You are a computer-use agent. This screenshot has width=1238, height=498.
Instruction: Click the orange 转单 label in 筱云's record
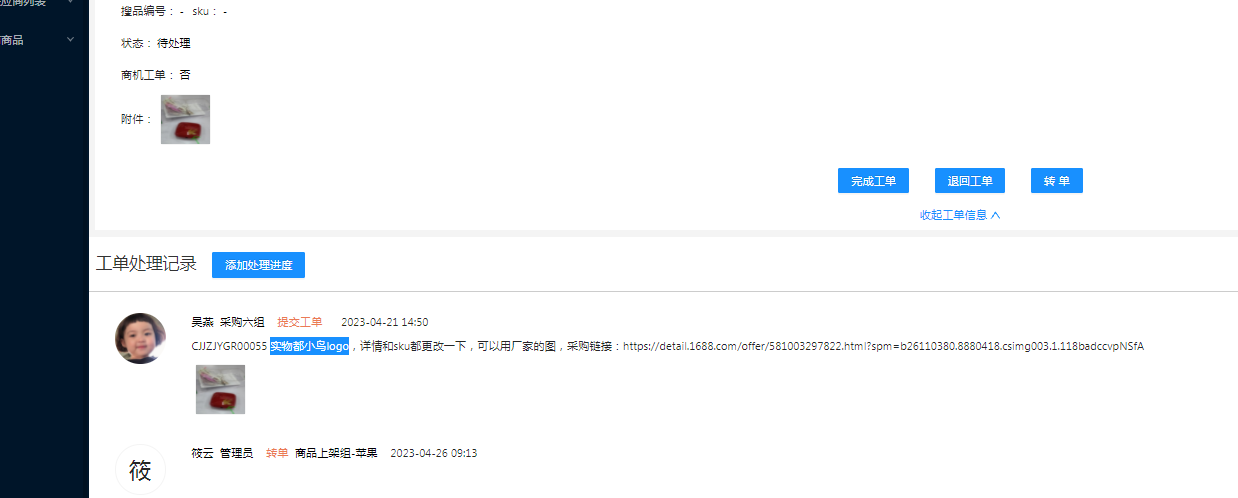click(x=277, y=453)
